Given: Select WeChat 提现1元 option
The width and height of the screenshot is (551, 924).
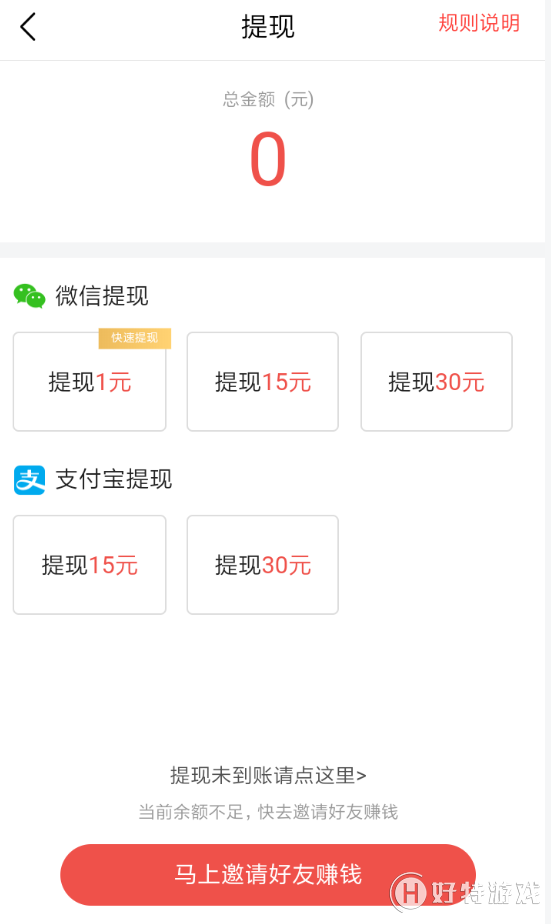Looking at the screenshot, I should [x=90, y=381].
